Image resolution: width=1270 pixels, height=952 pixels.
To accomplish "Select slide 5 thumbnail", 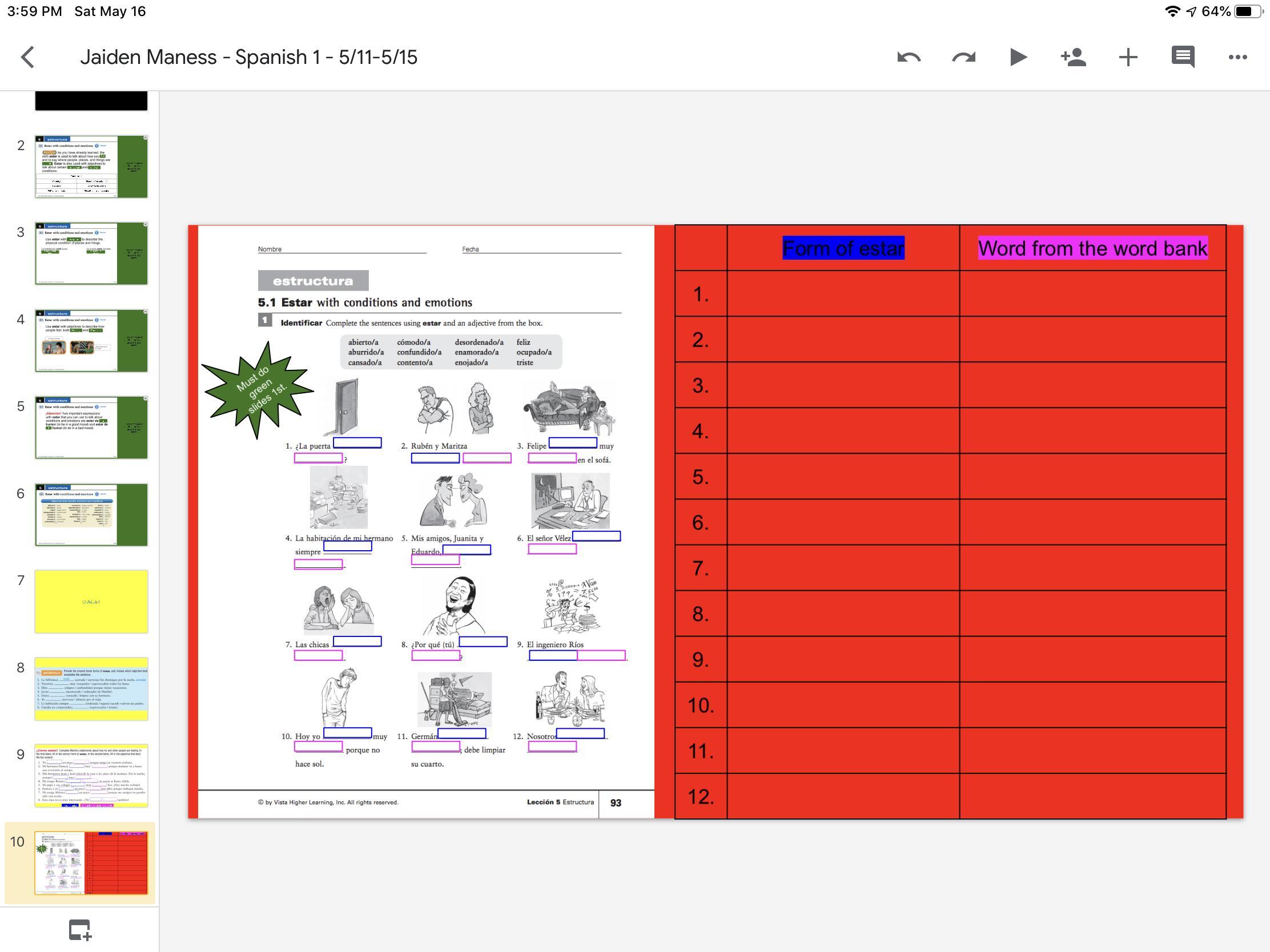I will (x=91, y=427).
